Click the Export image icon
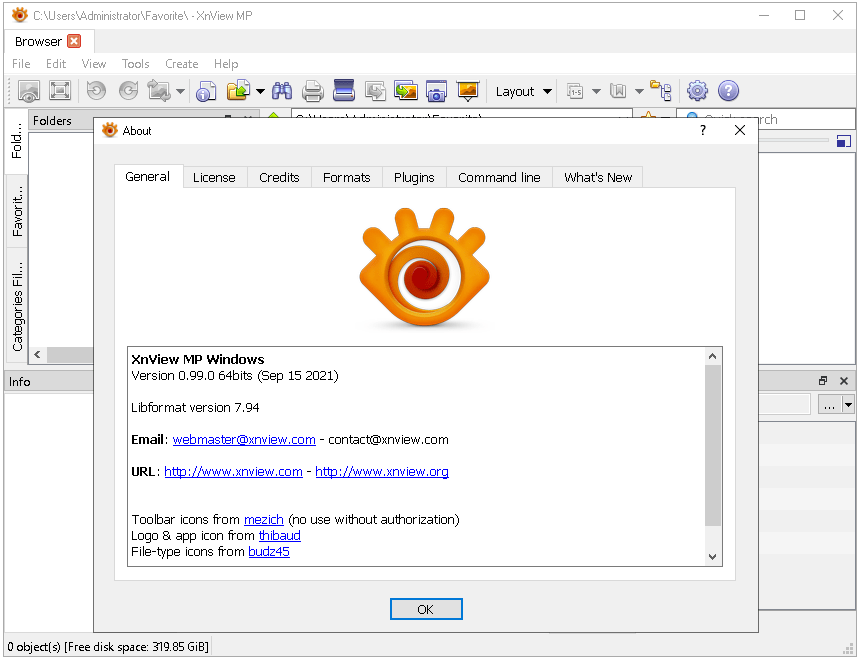This screenshot has width=860, height=659. [x=406, y=91]
